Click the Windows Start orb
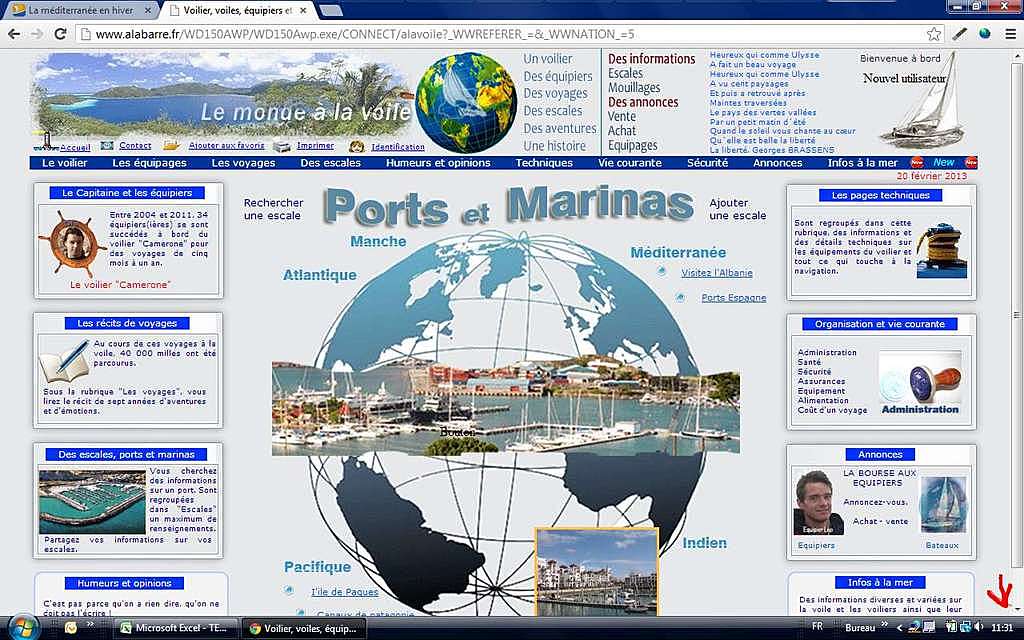Image resolution: width=1024 pixels, height=640 pixels. (x=22, y=628)
